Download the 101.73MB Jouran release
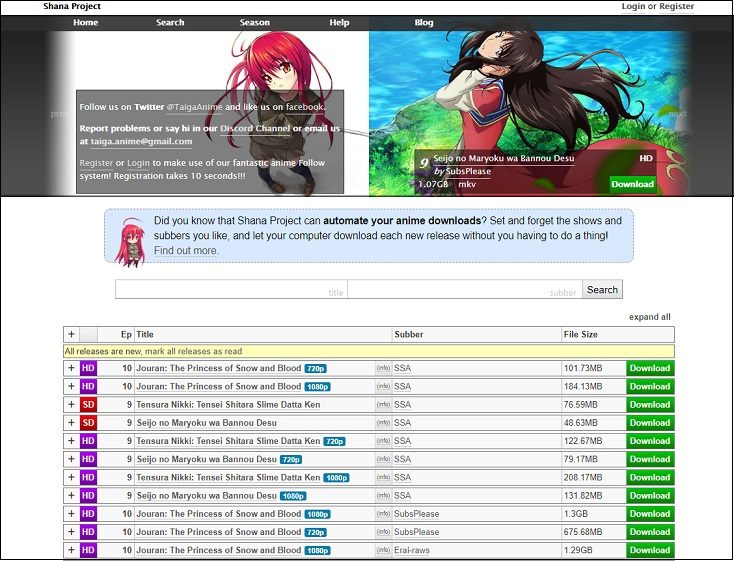The height and width of the screenshot is (561, 734). (650, 368)
